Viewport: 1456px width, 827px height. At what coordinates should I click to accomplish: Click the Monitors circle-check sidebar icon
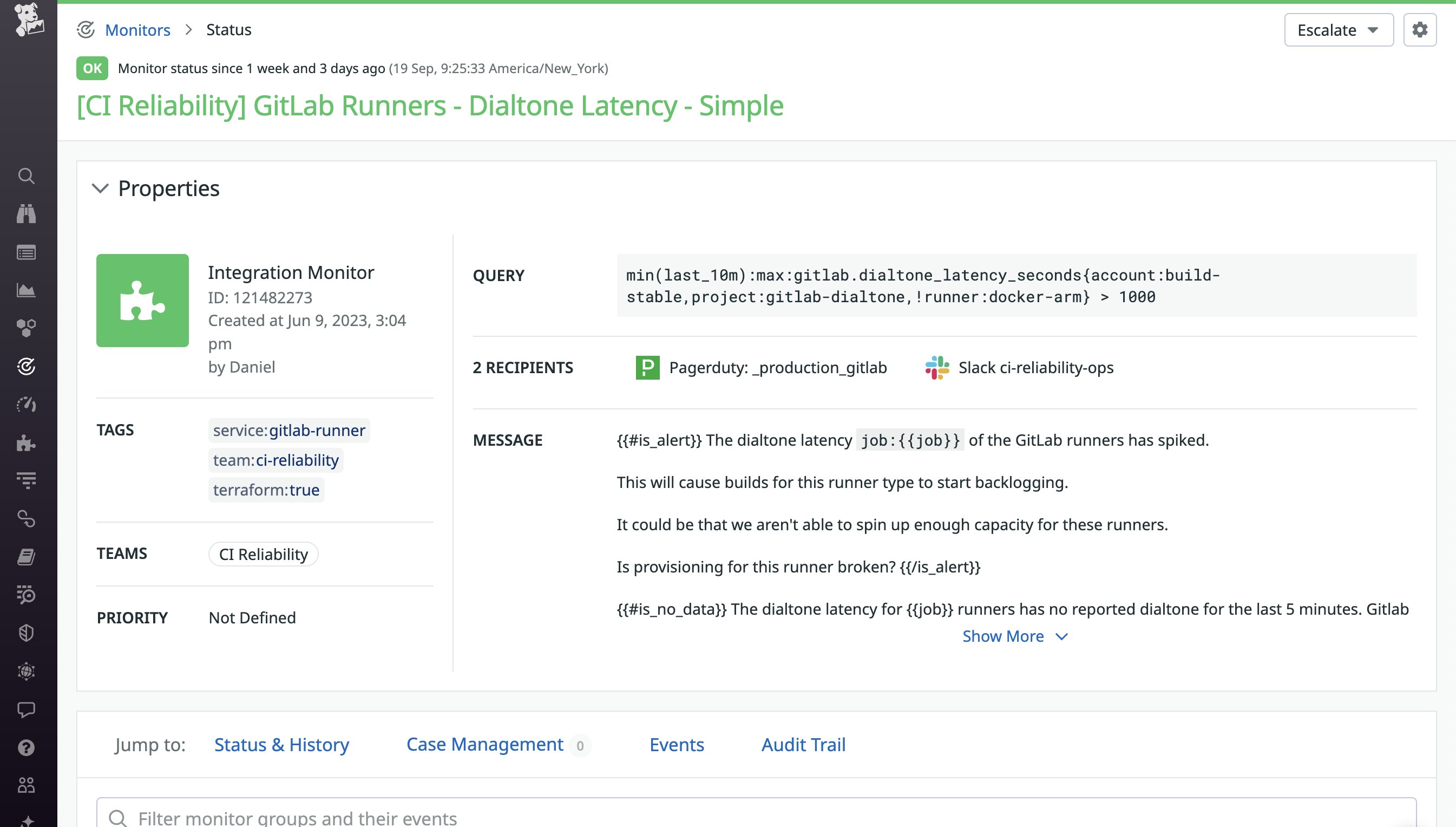pos(27,365)
